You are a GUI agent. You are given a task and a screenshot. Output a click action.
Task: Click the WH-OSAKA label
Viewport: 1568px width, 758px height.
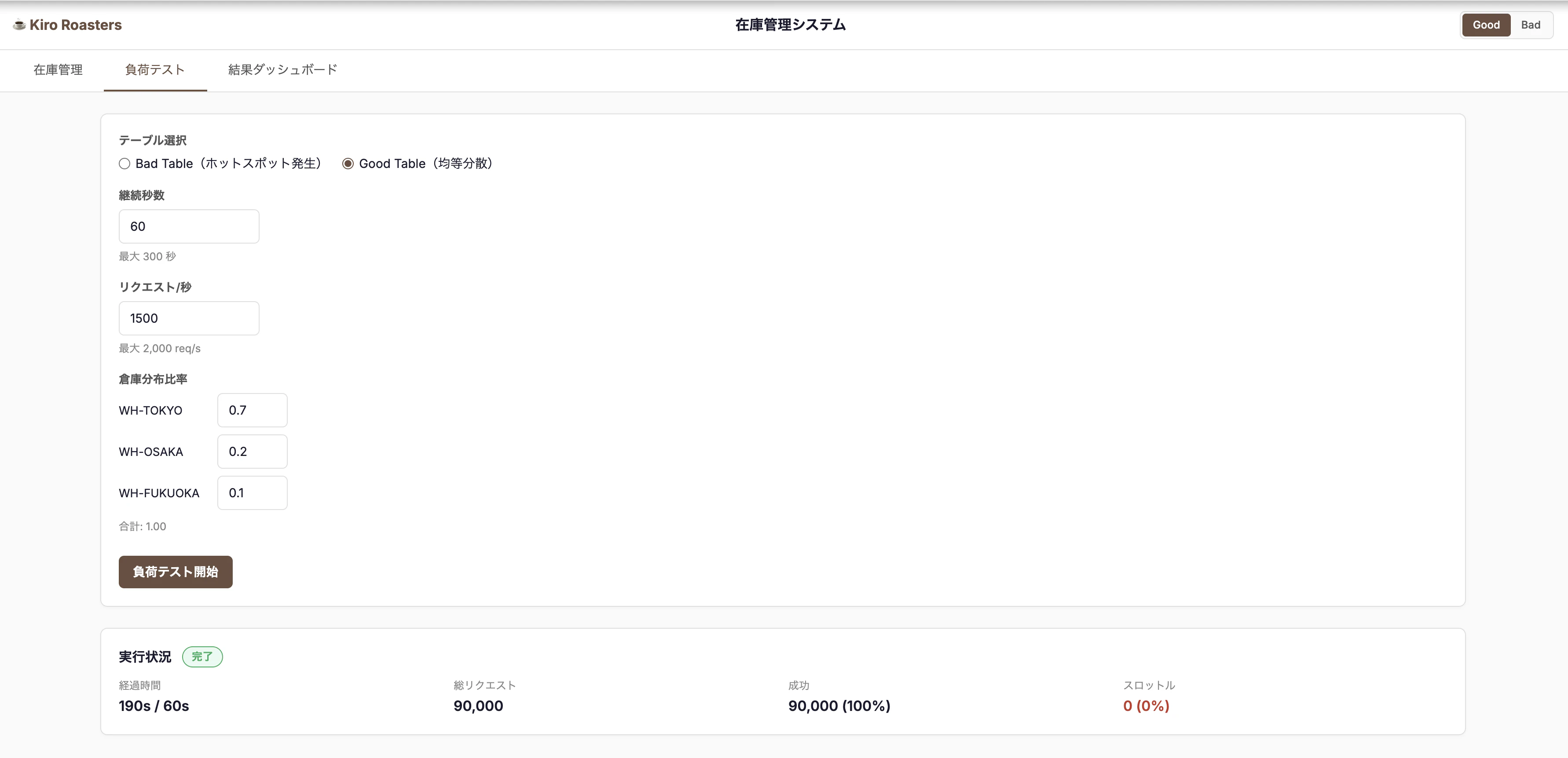[x=151, y=452]
